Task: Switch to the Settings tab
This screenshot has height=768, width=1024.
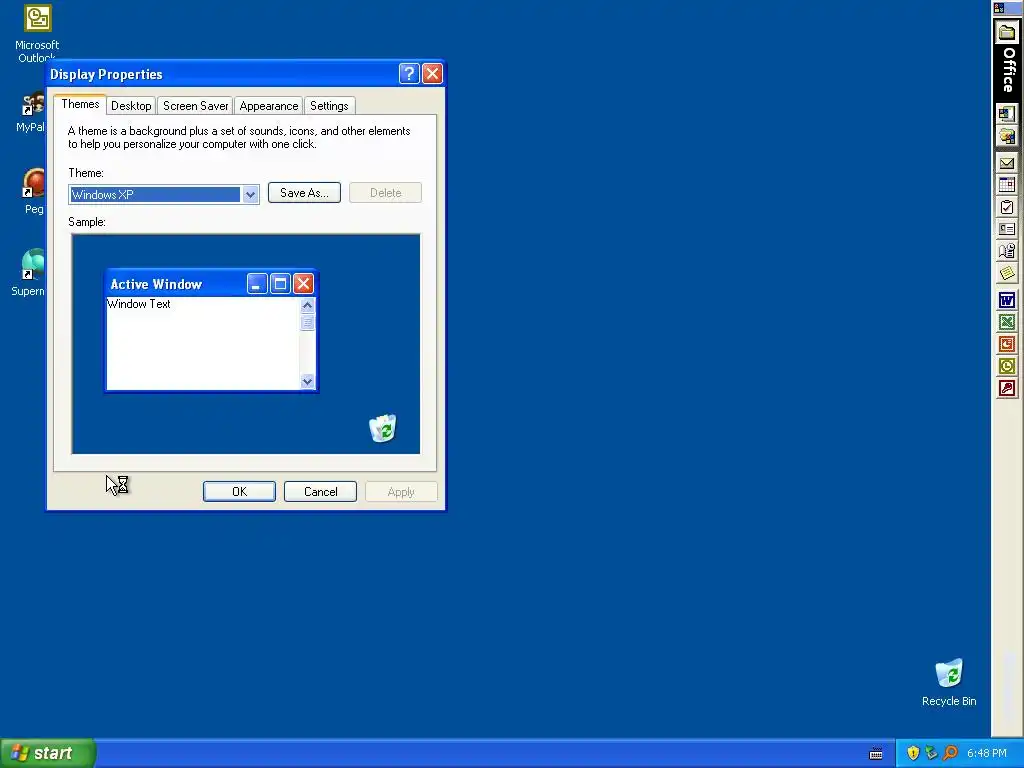Action: point(329,106)
